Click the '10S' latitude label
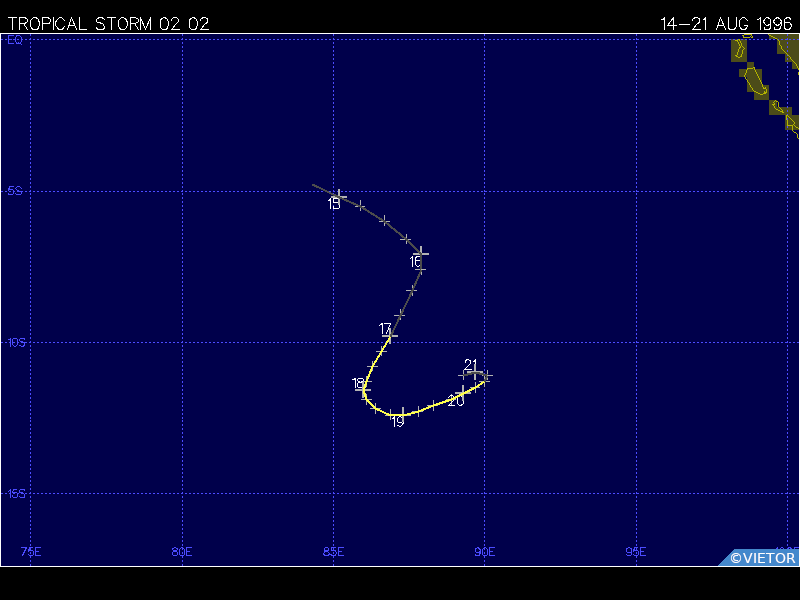The width and height of the screenshot is (800, 600). click(16, 343)
